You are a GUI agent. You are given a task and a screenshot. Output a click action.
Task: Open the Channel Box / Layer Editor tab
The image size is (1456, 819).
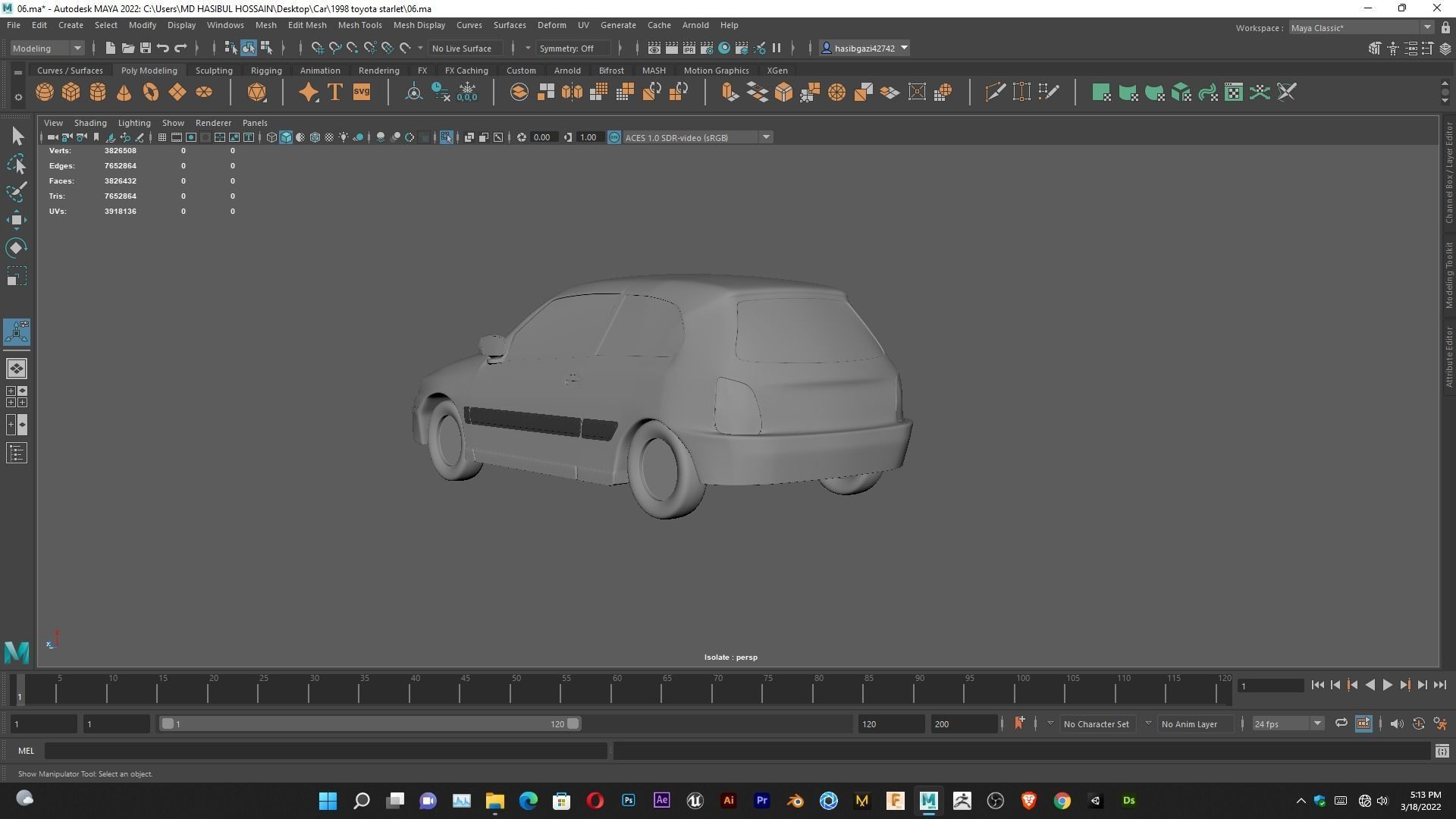(x=1448, y=172)
